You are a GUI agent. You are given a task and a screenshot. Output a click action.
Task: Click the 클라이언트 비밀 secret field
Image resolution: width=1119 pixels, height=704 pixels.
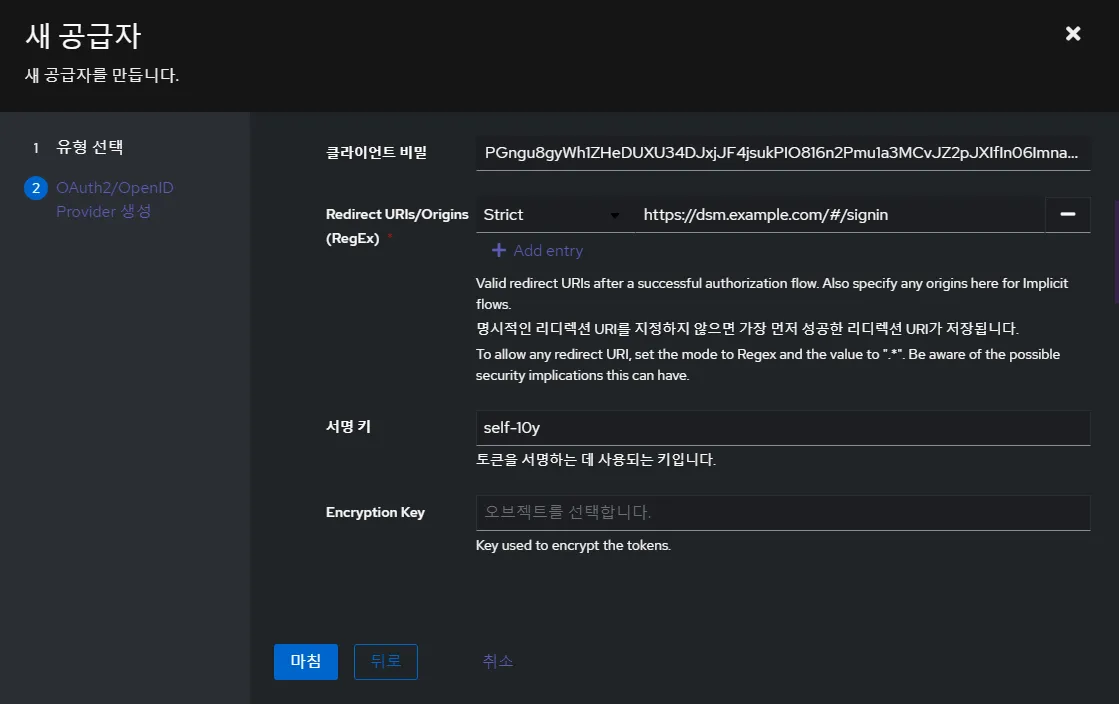coord(783,152)
